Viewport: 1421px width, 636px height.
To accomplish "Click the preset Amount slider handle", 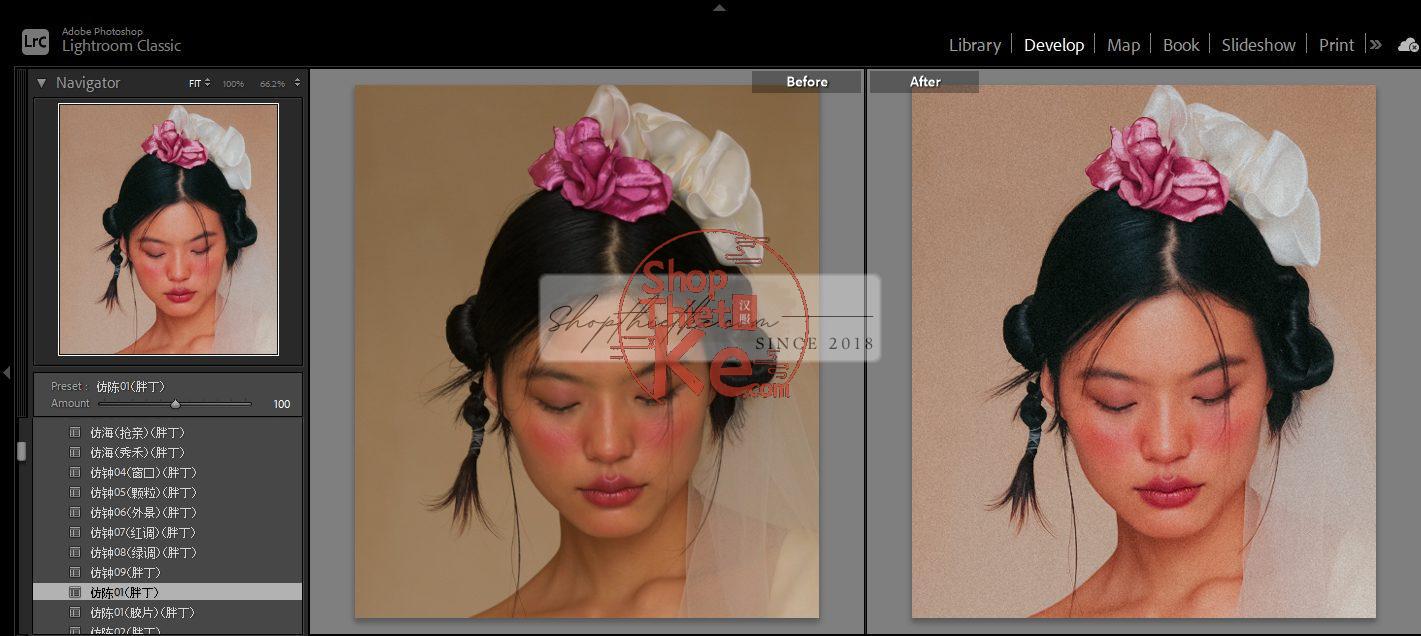I will [175, 404].
